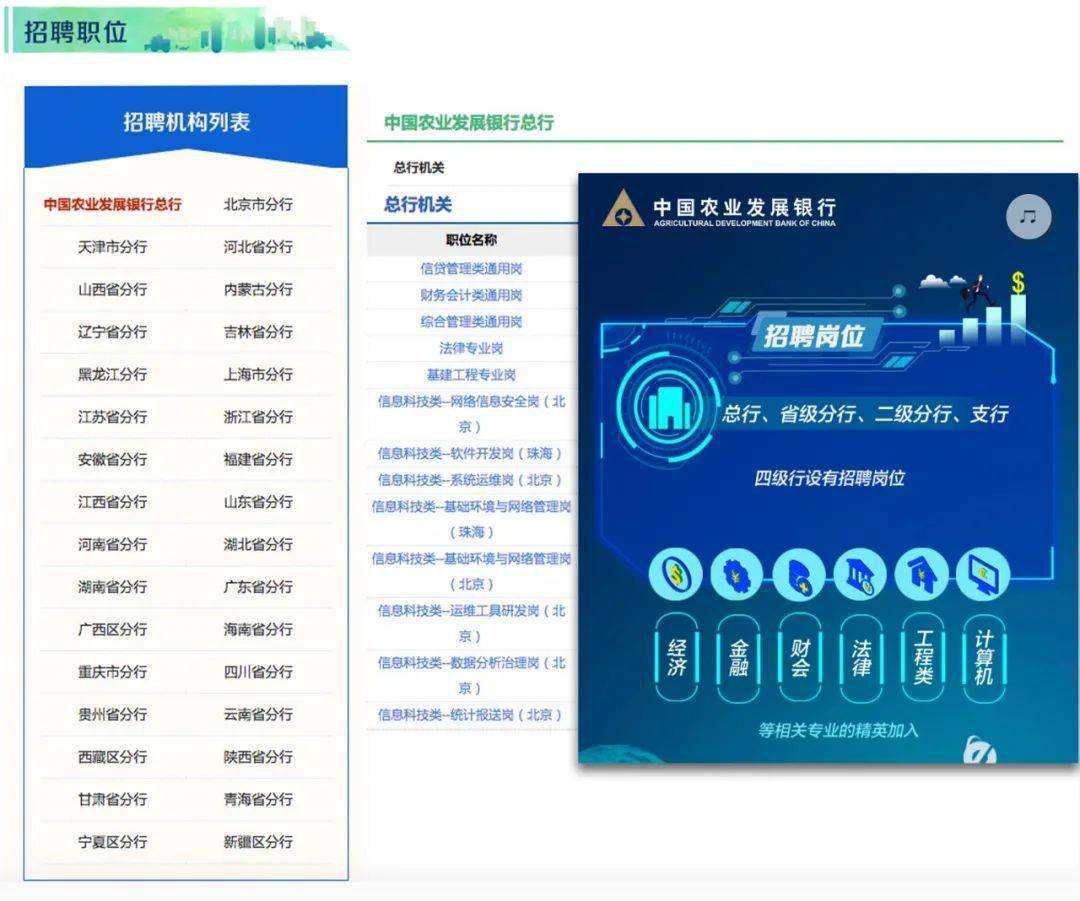This screenshot has height=901, width=1080.
Task: Open 福建省分行 branch
Action: tap(258, 459)
